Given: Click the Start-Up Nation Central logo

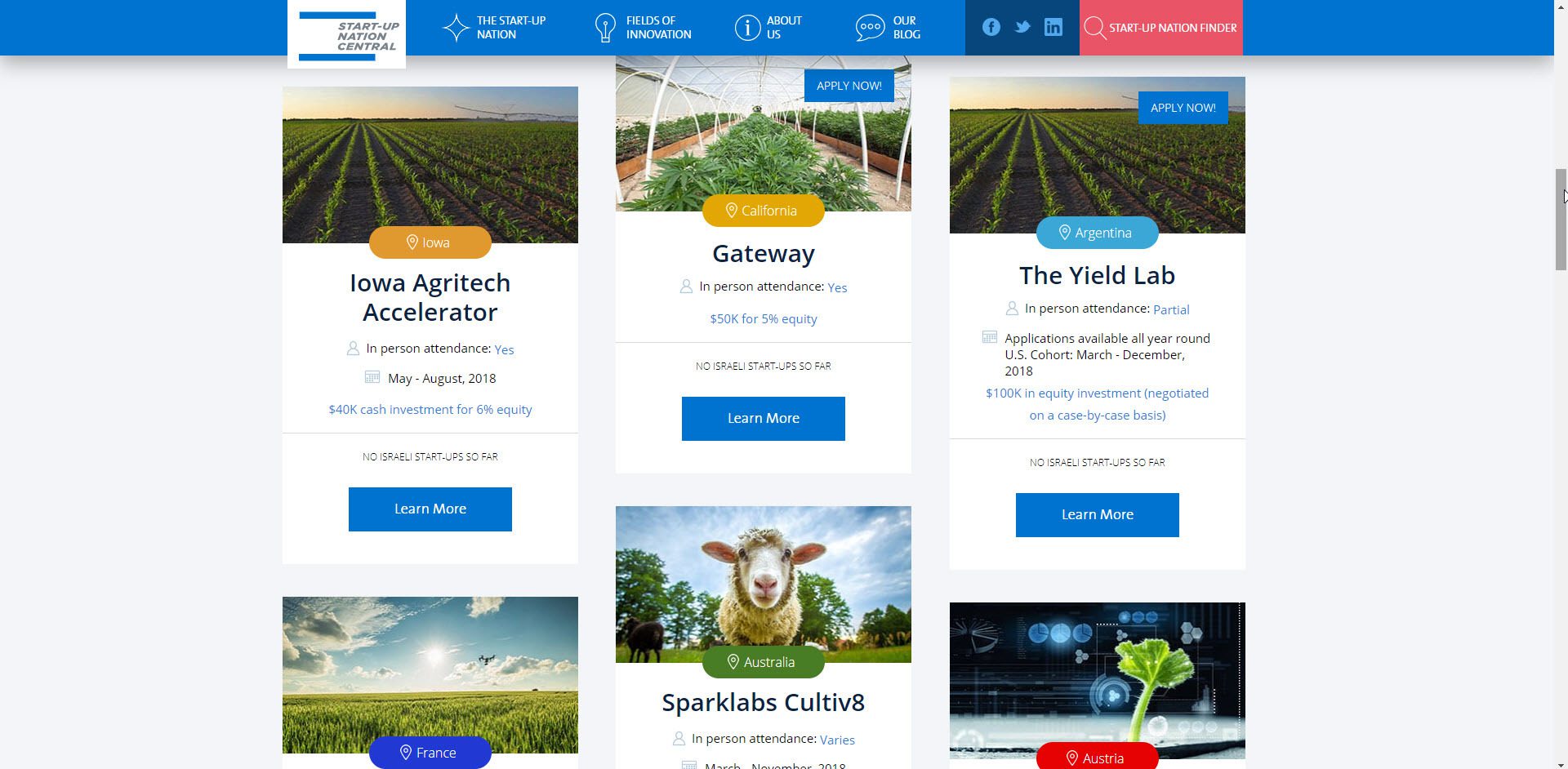Looking at the screenshot, I should (346, 34).
